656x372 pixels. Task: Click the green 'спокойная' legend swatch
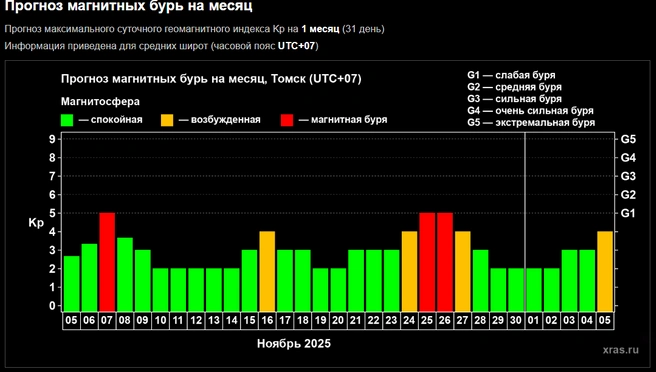(x=67, y=120)
